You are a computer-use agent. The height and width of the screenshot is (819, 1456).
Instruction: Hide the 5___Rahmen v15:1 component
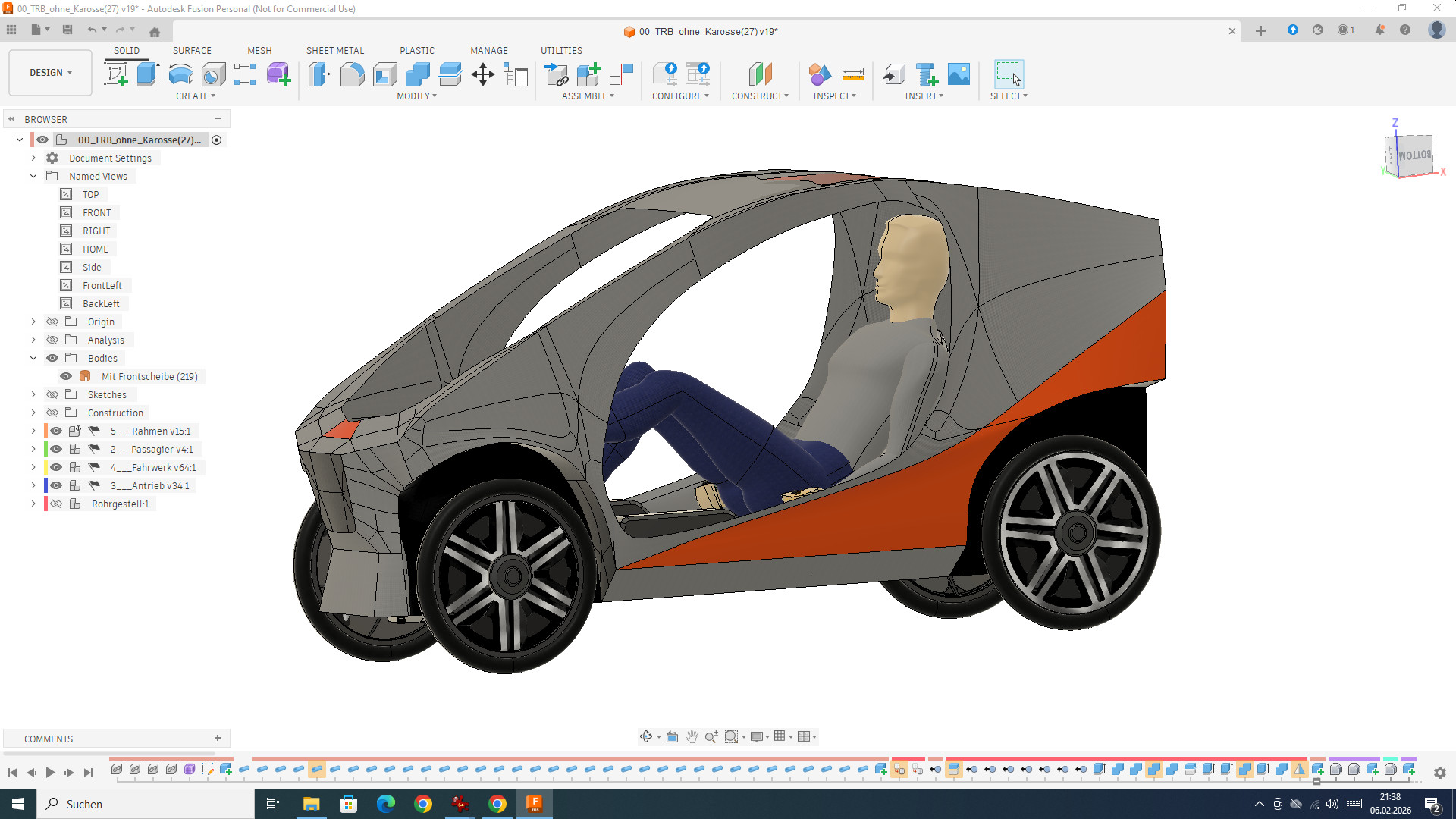(x=56, y=431)
